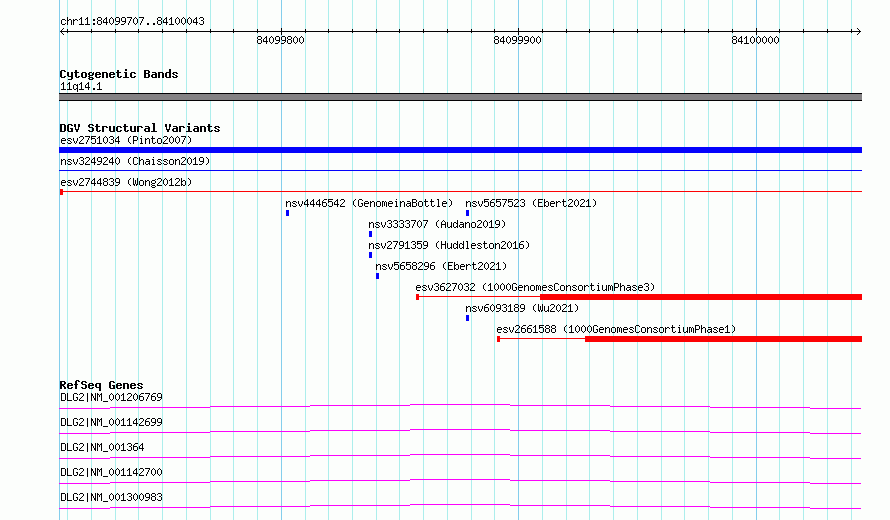Open variant esv2661588 (1000GenomesConsortiumPhase1) label

[616, 329]
